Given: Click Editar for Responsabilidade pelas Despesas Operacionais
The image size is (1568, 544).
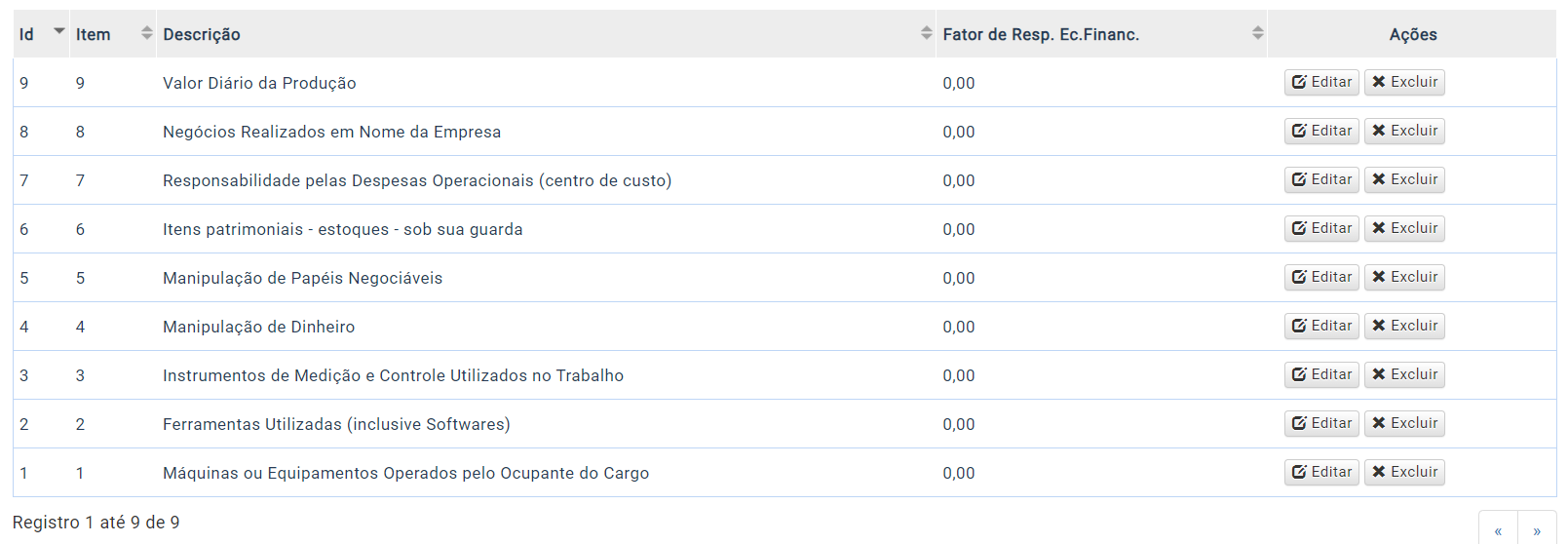Looking at the screenshot, I should coord(1321,179).
